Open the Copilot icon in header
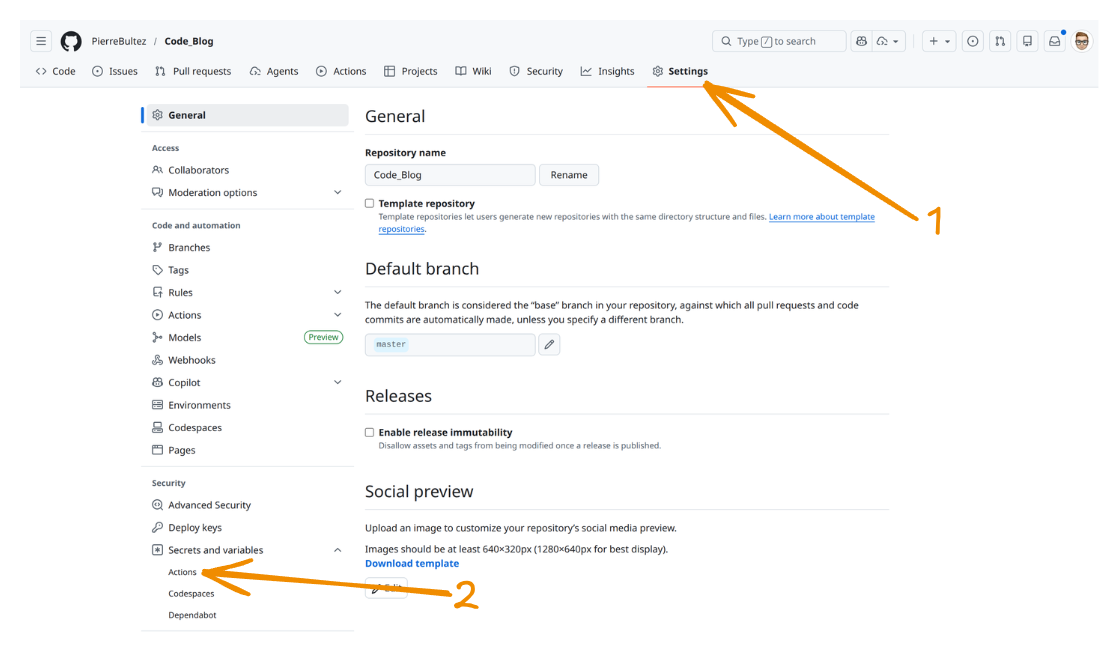The width and height of the screenshot is (1118, 653). click(x=861, y=41)
